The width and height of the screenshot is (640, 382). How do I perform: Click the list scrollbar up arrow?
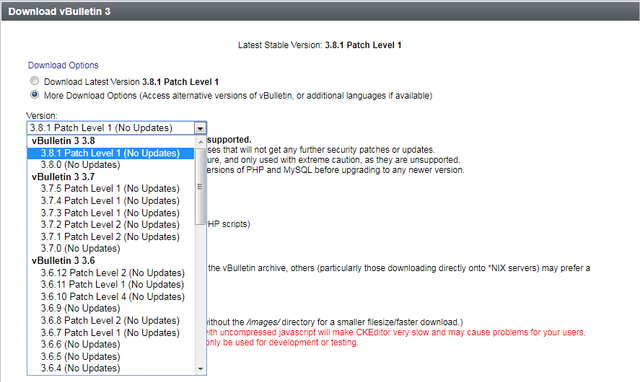pos(200,142)
